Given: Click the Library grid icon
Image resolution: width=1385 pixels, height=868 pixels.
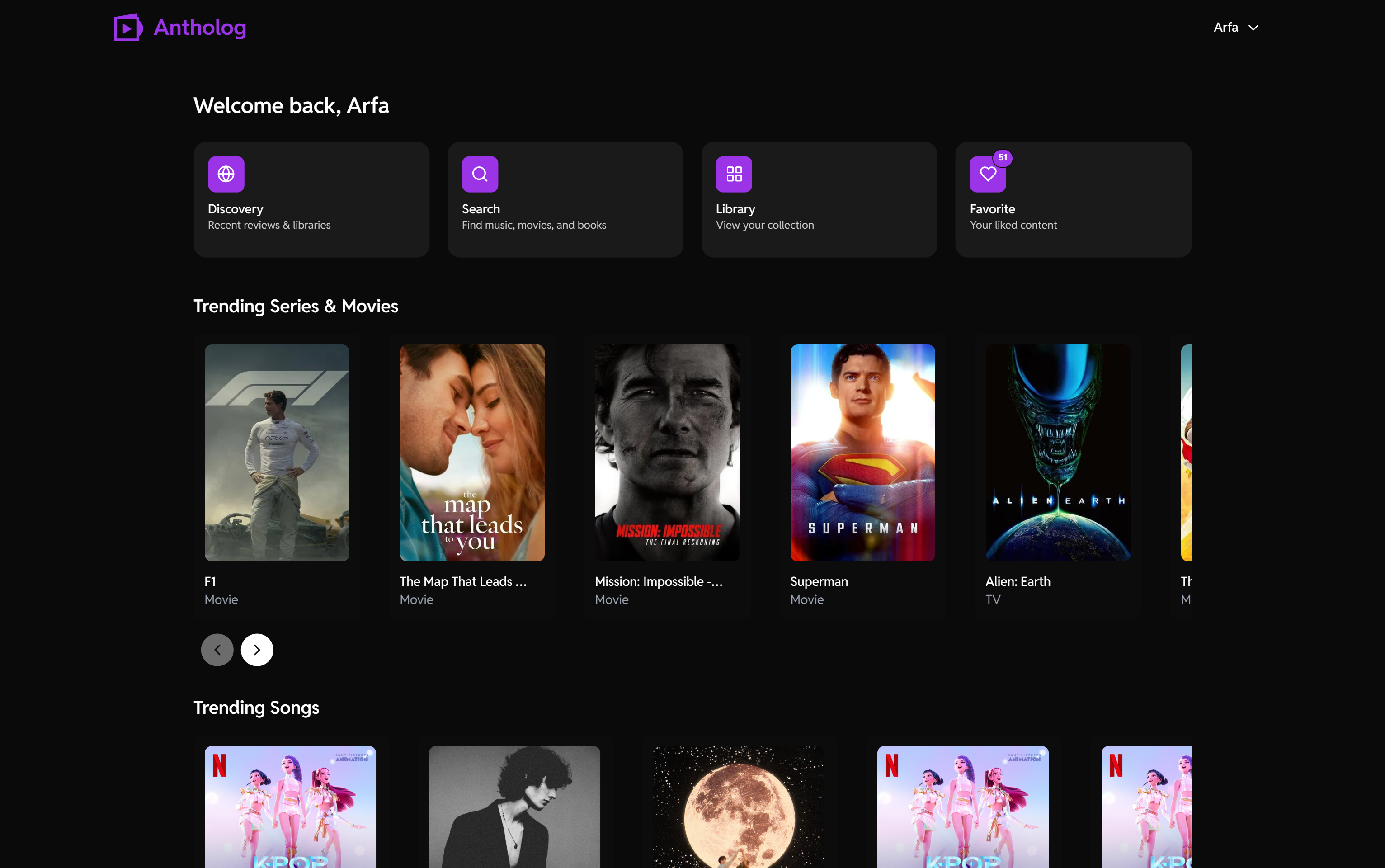Looking at the screenshot, I should coord(734,174).
